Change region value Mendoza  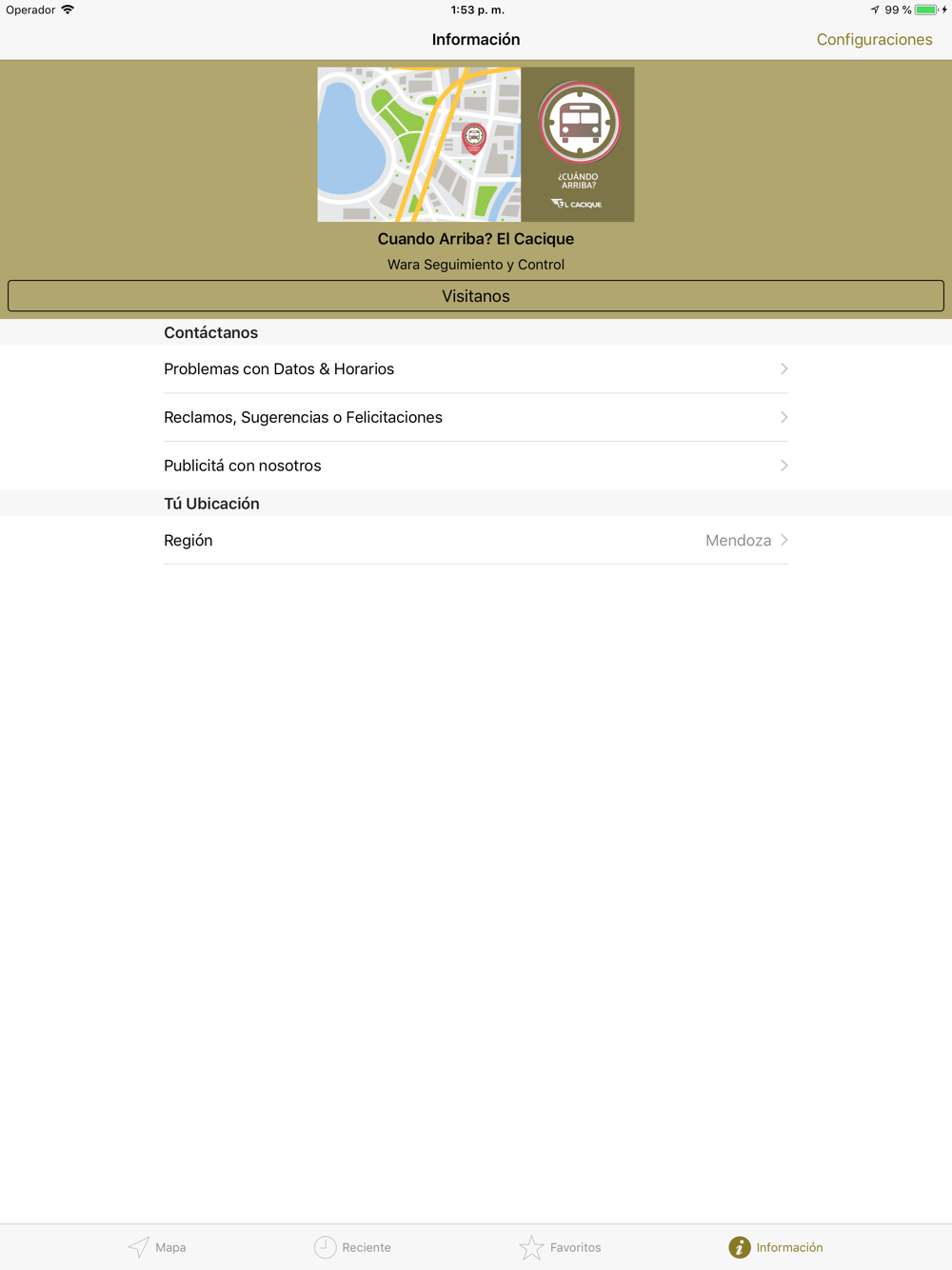(738, 541)
